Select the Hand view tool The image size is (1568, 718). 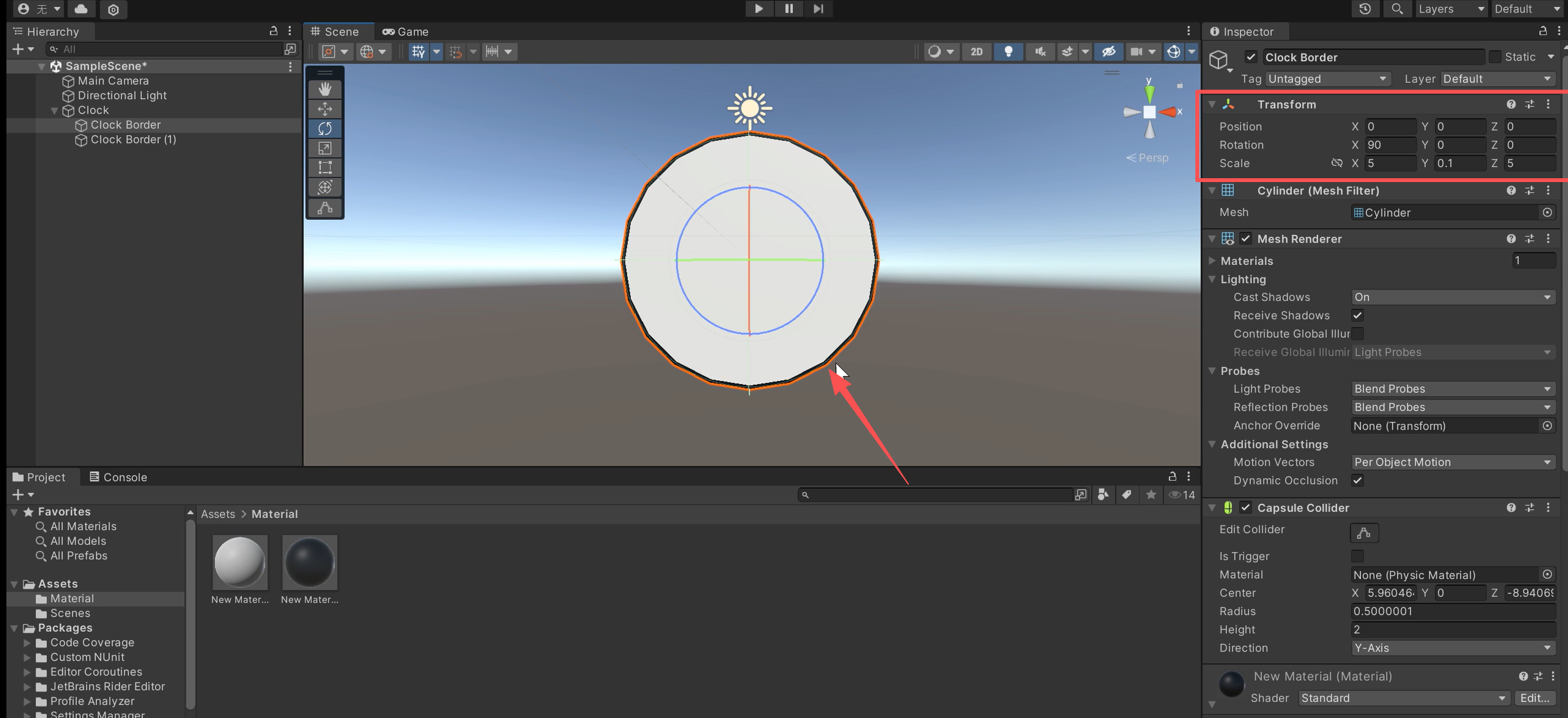tap(325, 89)
